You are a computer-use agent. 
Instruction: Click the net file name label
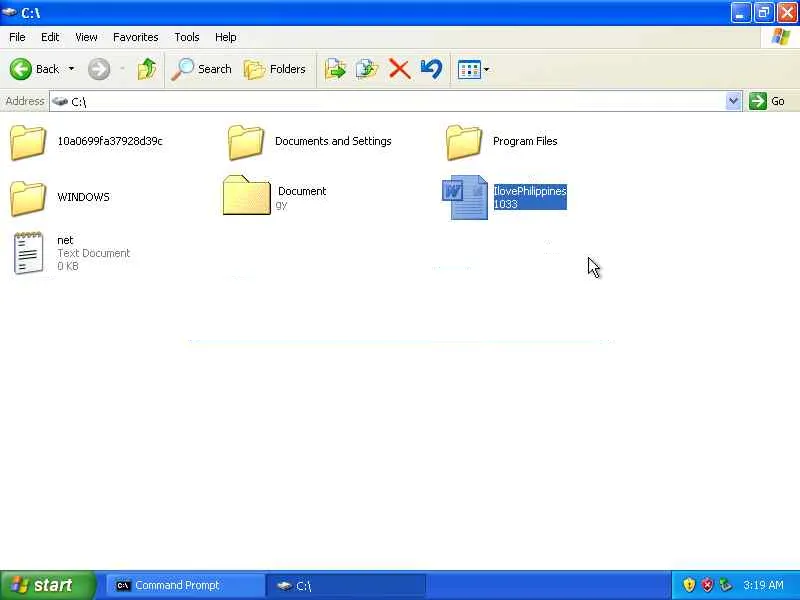[65, 240]
